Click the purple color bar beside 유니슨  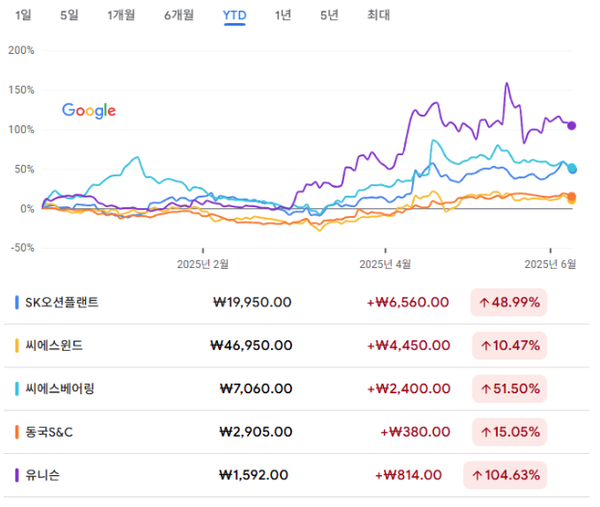[x=17, y=476]
